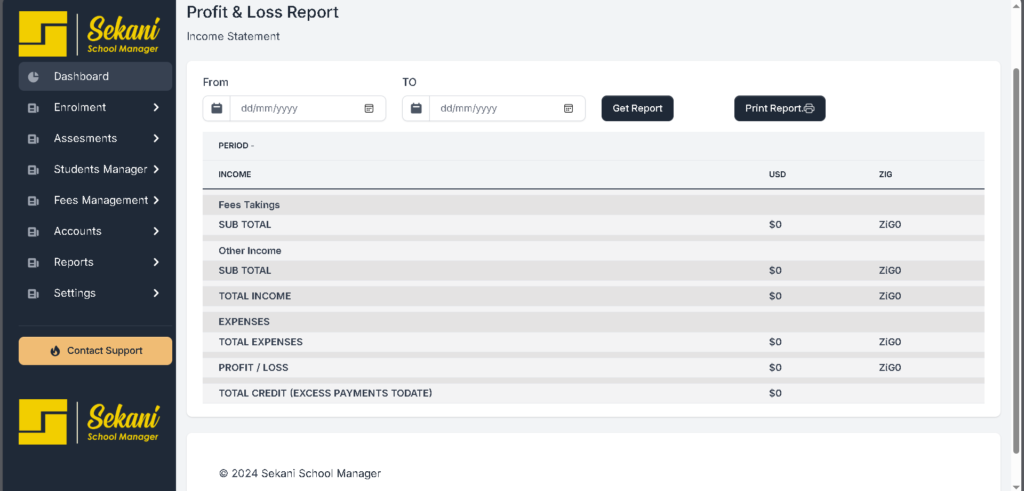Click the EXPENSES section row label
Viewport: 1024px width, 491px height.
244,322
